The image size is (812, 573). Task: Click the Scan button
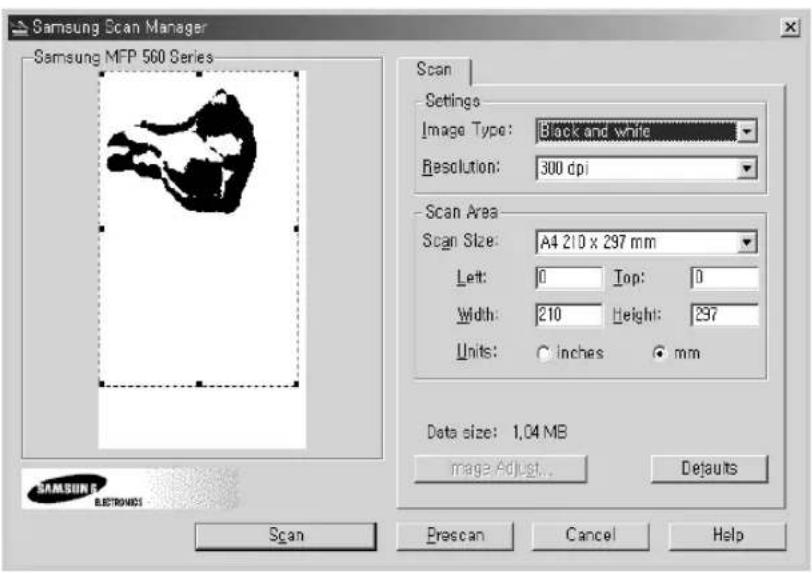(x=286, y=536)
